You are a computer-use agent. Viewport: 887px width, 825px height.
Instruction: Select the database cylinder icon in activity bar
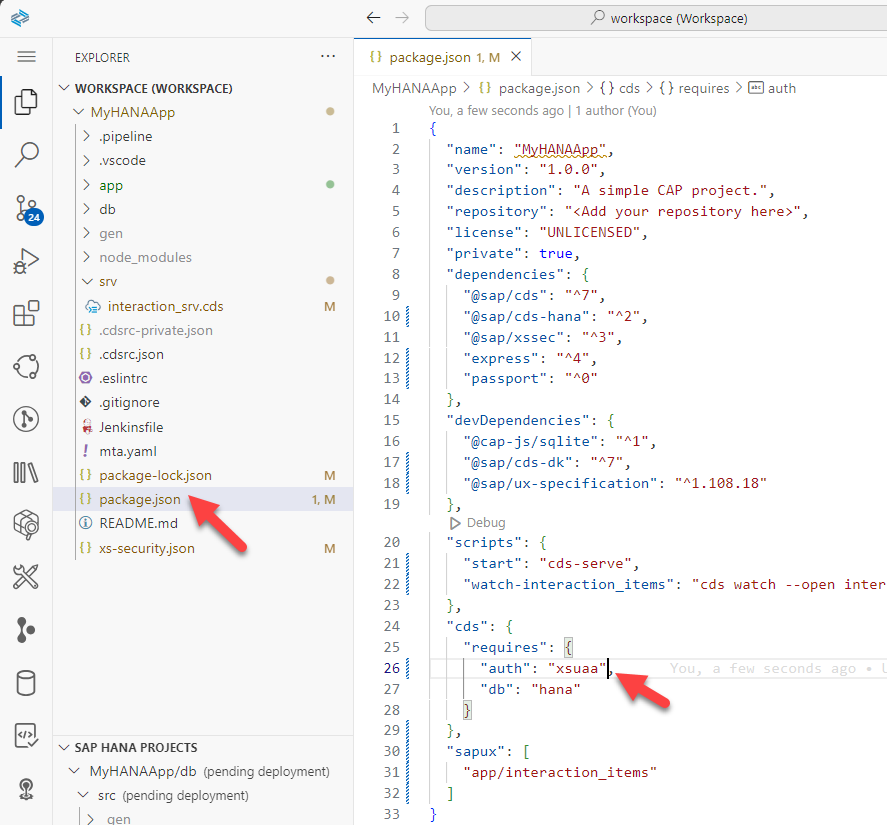pos(27,683)
